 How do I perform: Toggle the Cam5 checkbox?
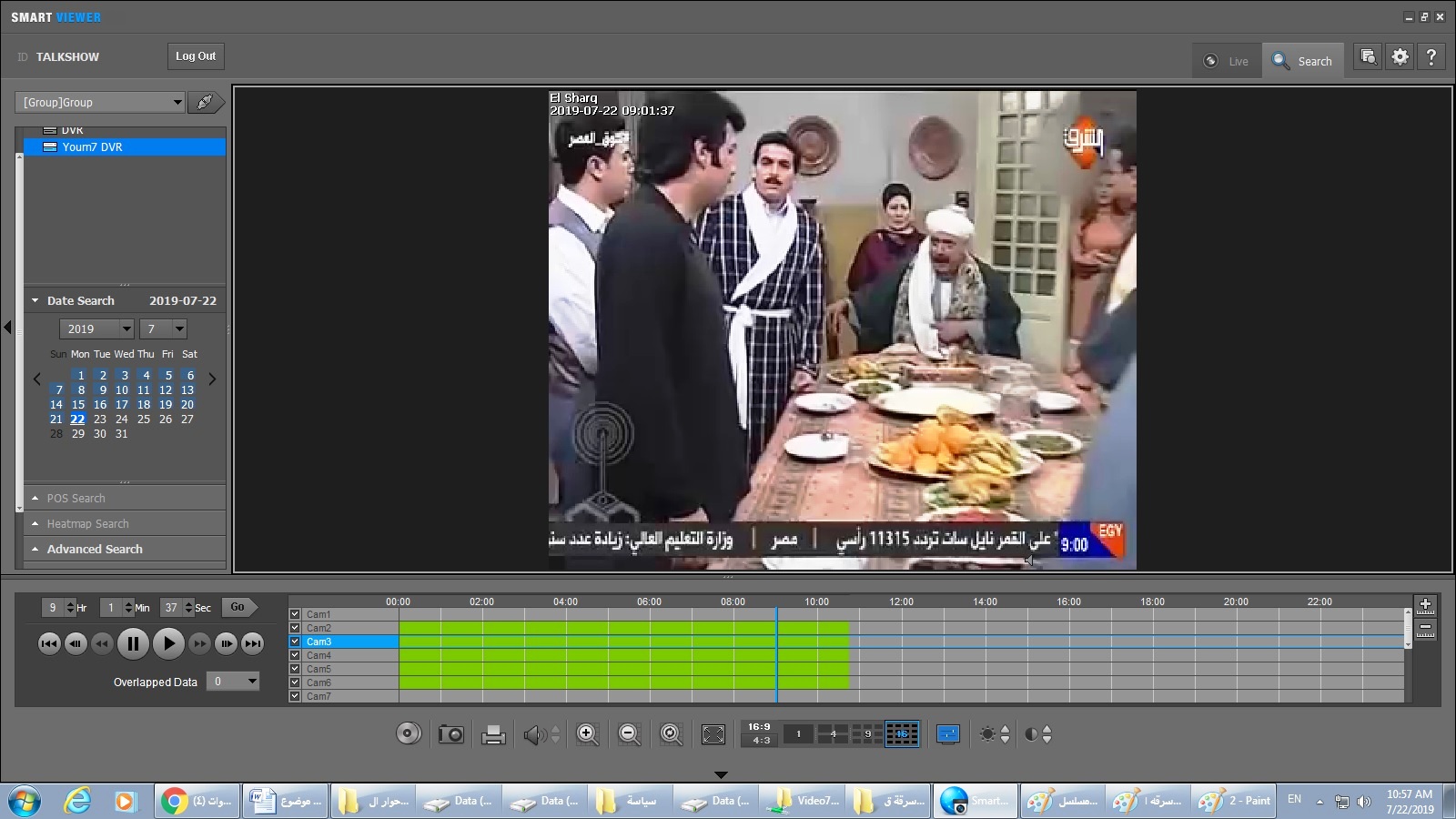[295, 669]
